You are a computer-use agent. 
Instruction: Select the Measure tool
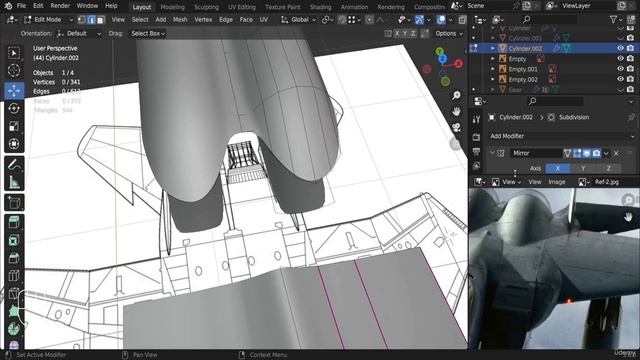coord(14,182)
